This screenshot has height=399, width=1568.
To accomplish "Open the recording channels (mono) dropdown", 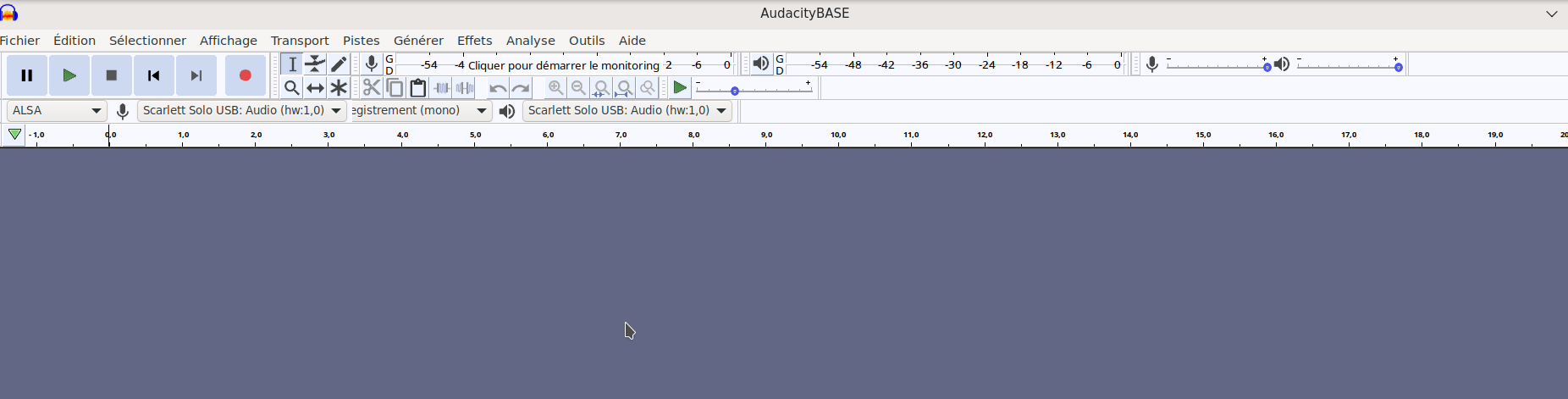I will tap(421, 111).
